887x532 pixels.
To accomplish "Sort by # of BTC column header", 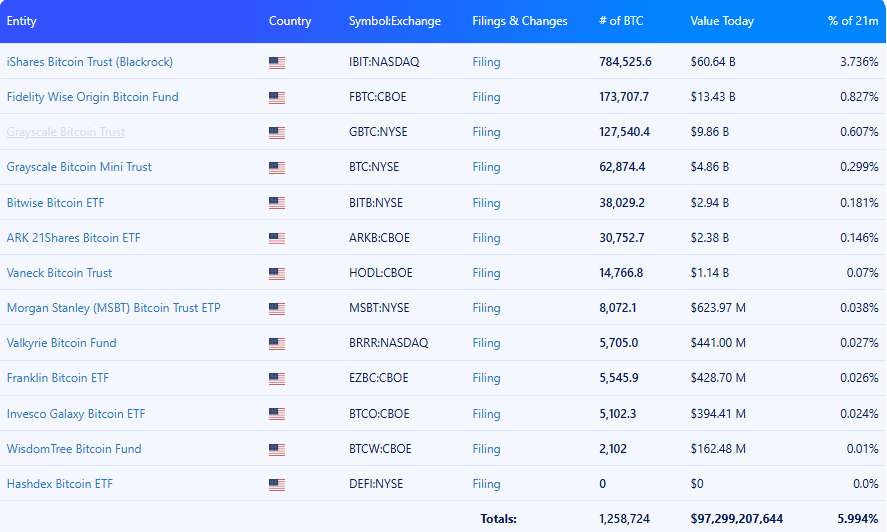I will click(x=621, y=21).
